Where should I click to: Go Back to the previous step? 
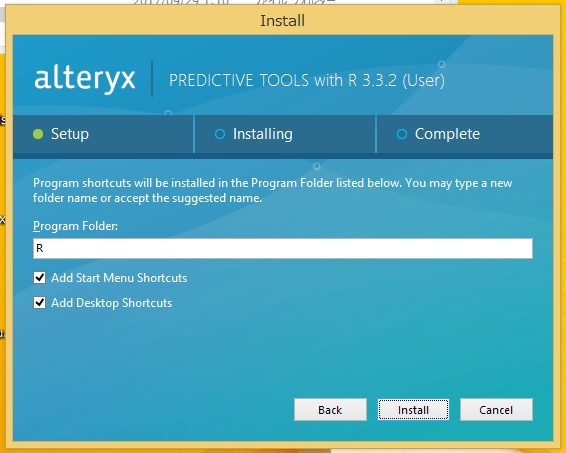330,410
